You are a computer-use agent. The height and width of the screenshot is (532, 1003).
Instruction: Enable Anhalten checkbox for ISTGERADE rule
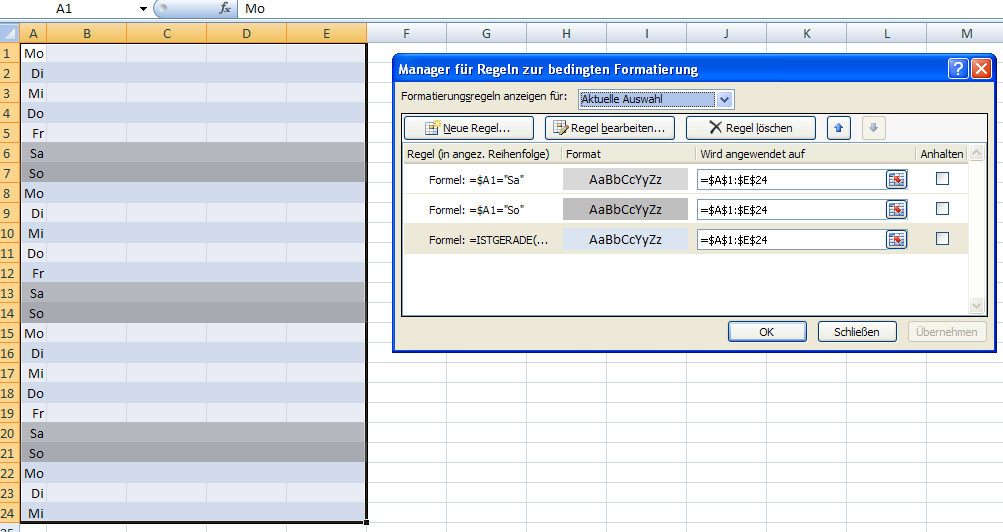[x=942, y=239]
